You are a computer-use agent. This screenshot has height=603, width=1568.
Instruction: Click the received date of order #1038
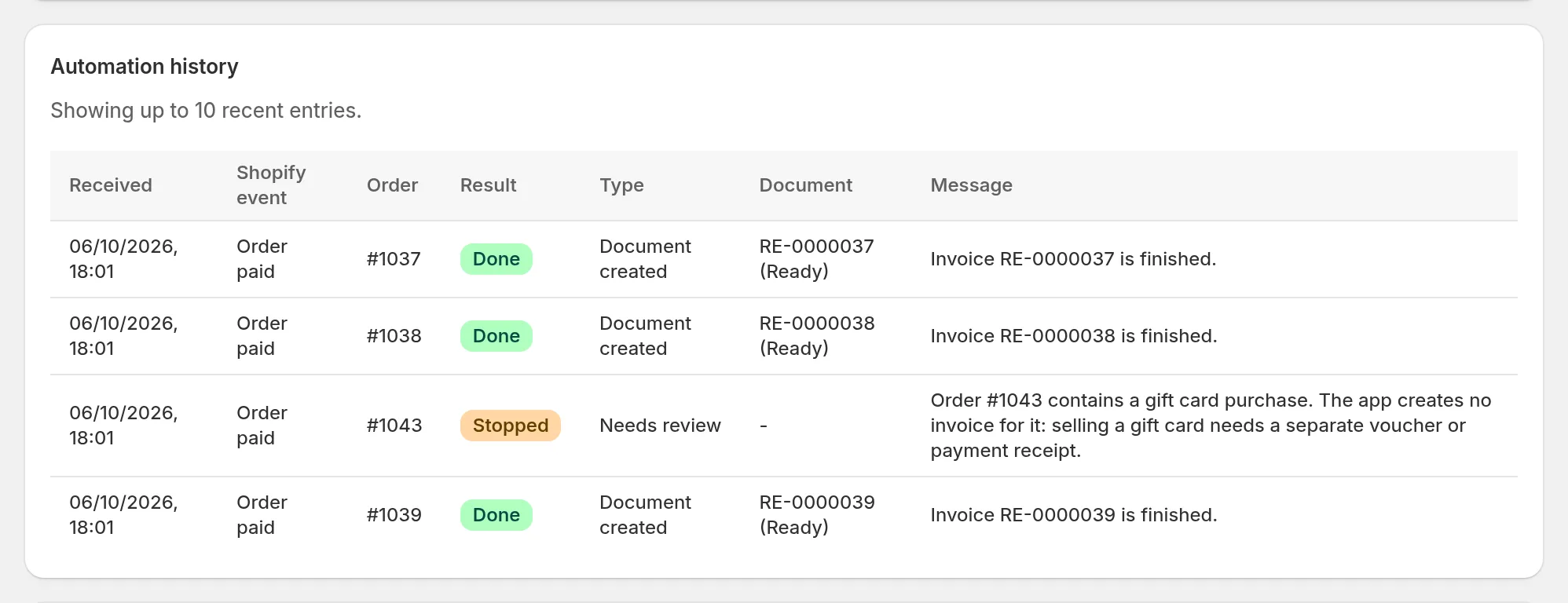point(123,336)
